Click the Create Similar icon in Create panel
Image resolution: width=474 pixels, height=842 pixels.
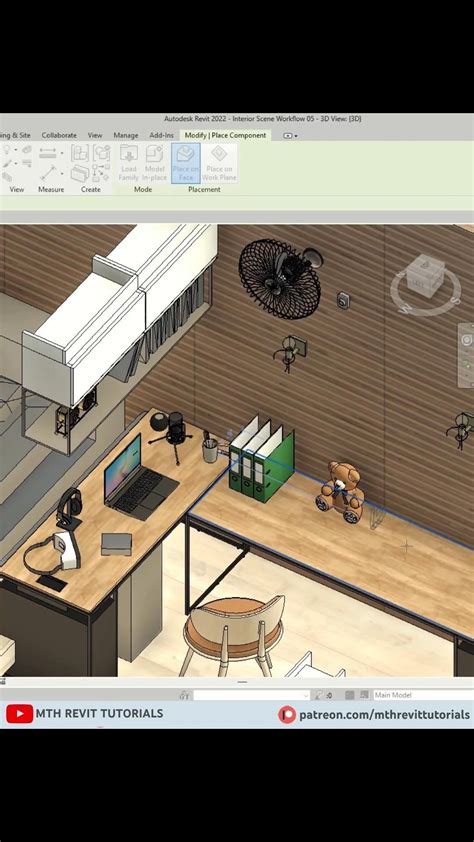point(80,173)
